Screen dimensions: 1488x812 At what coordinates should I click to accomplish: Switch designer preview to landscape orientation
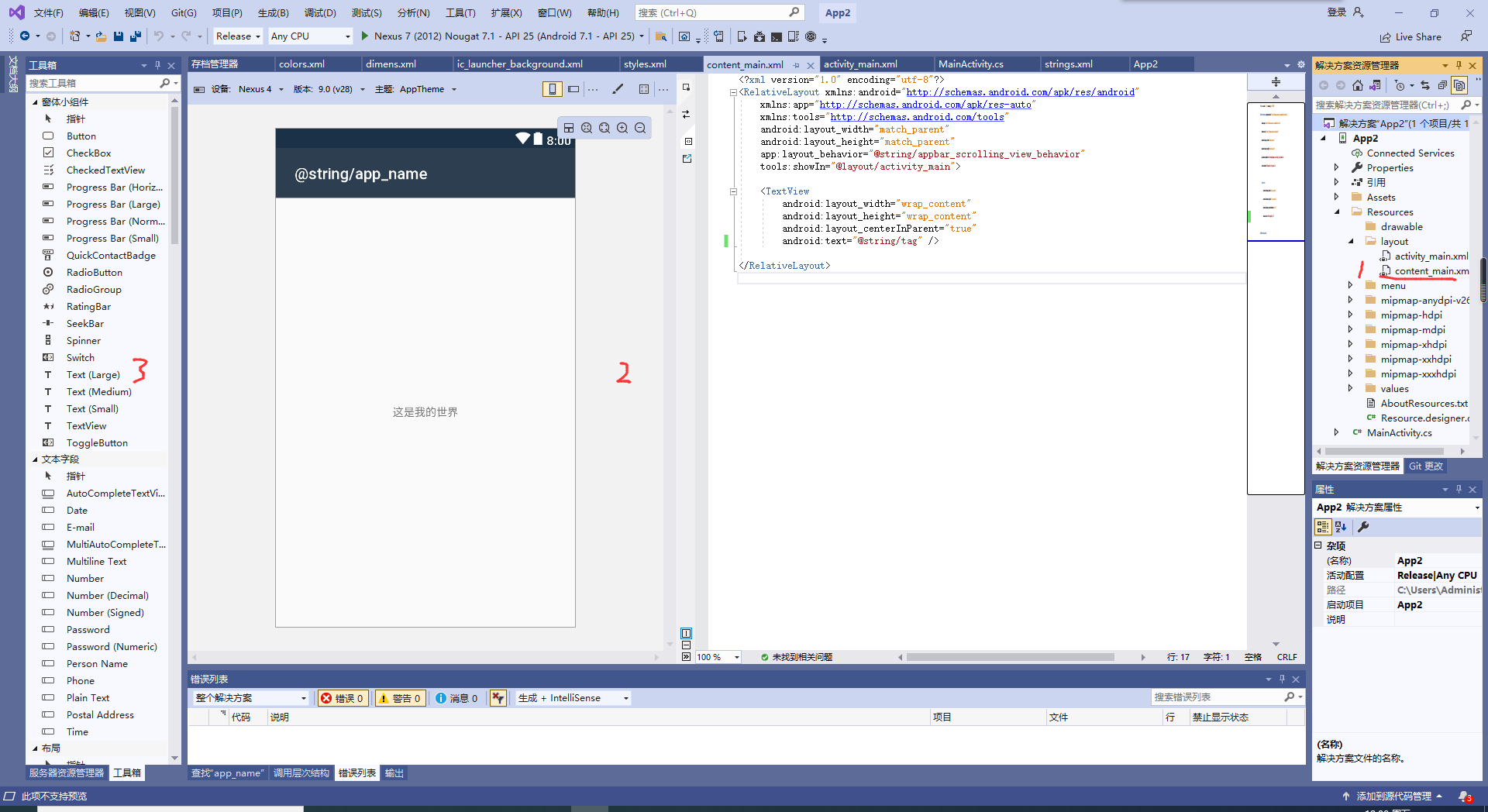[x=573, y=89]
